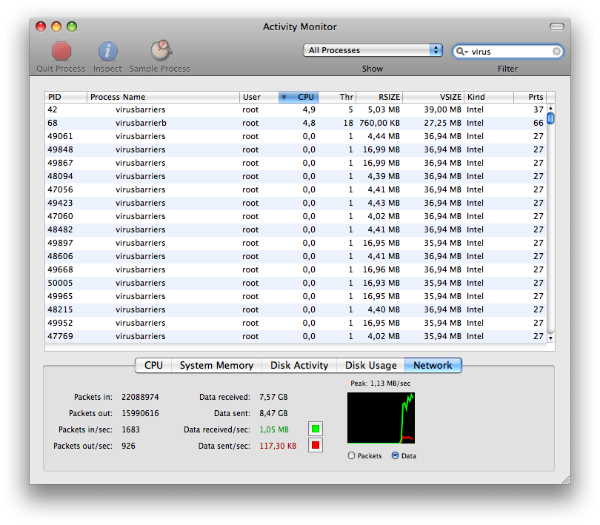Sort by the Prts column header
600x525 pixels.
530,97
